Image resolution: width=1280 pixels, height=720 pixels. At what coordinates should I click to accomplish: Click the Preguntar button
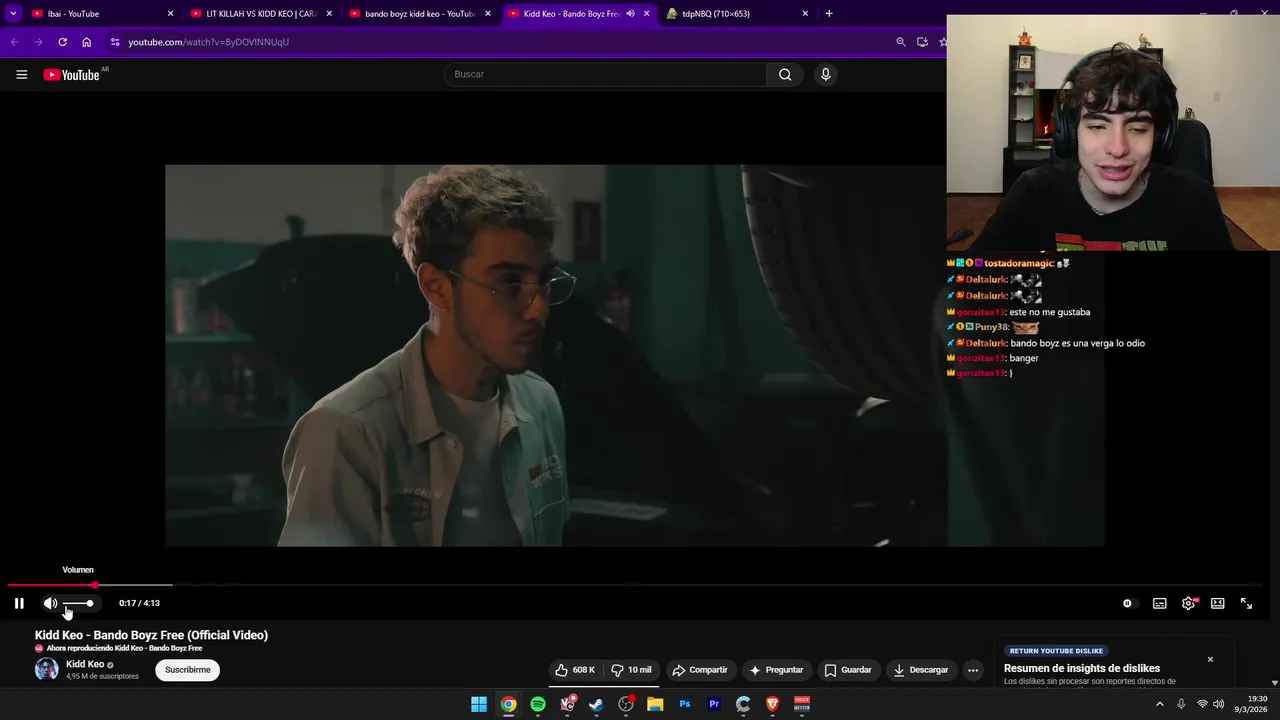click(x=776, y=670)
